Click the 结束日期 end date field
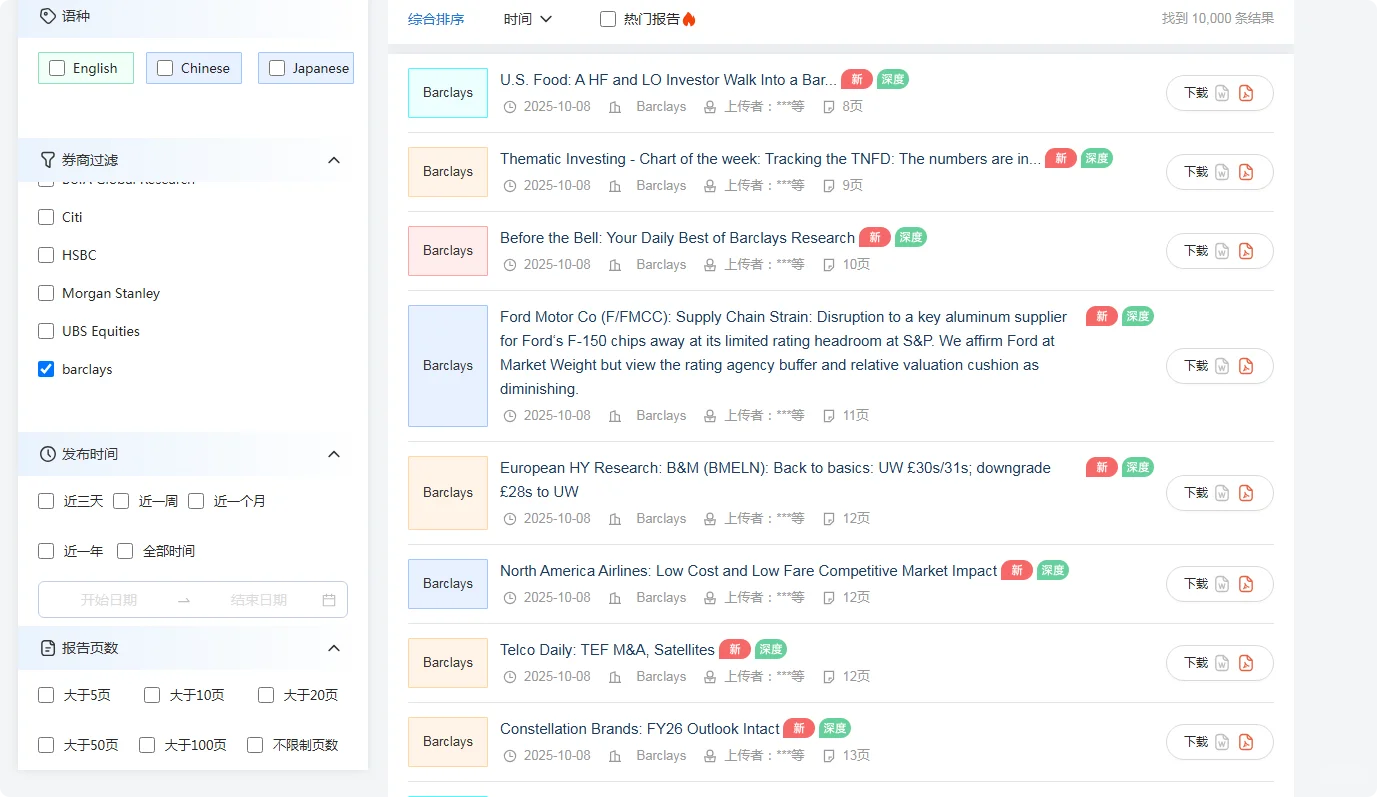1377x797 pixels. click(x=259, y=600)
